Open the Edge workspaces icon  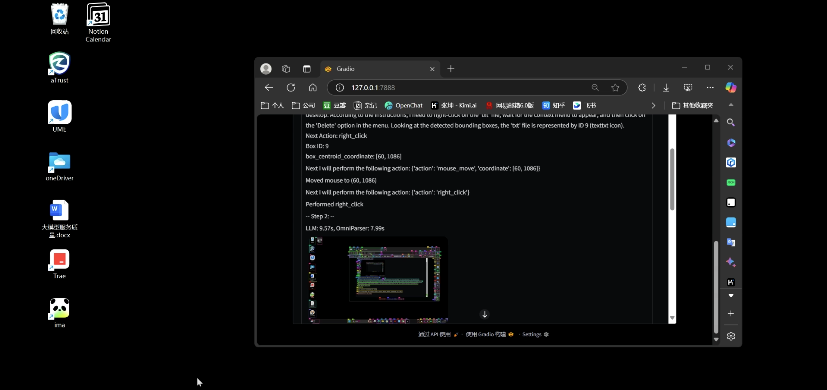286,69
